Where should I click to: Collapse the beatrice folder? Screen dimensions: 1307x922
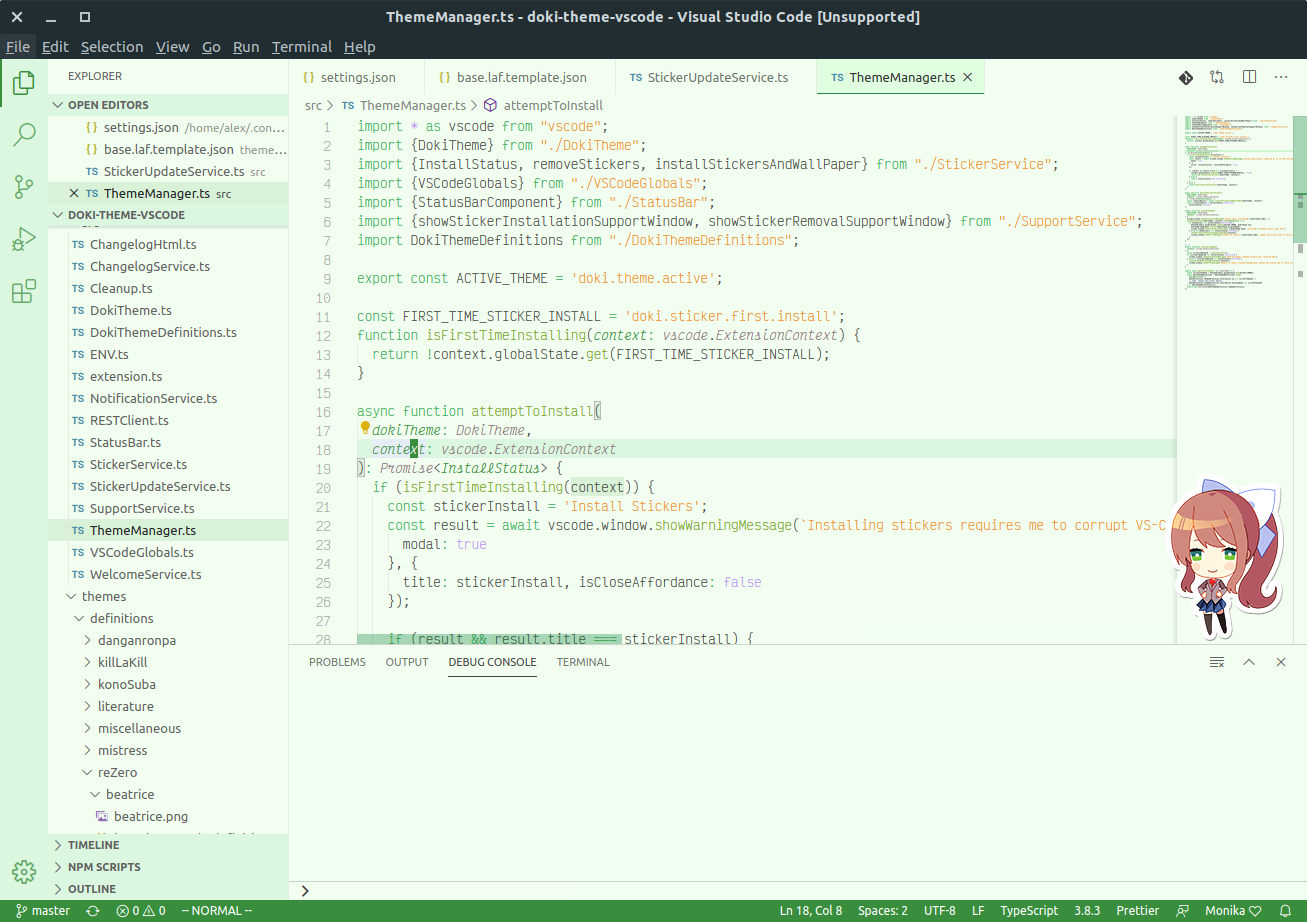[x=168, y=794]
